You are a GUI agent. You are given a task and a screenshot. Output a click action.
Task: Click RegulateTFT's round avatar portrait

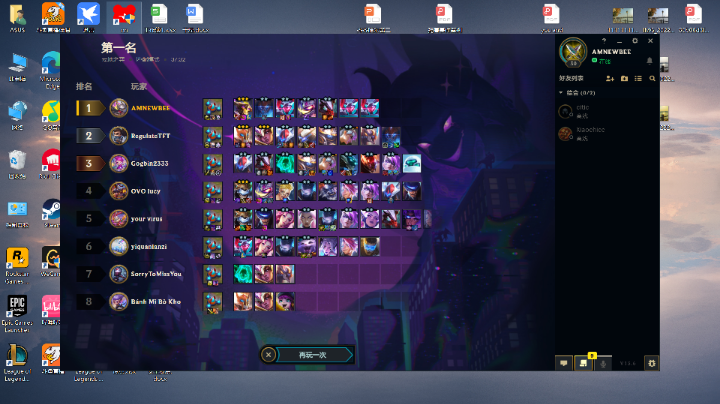pos(118,136)
